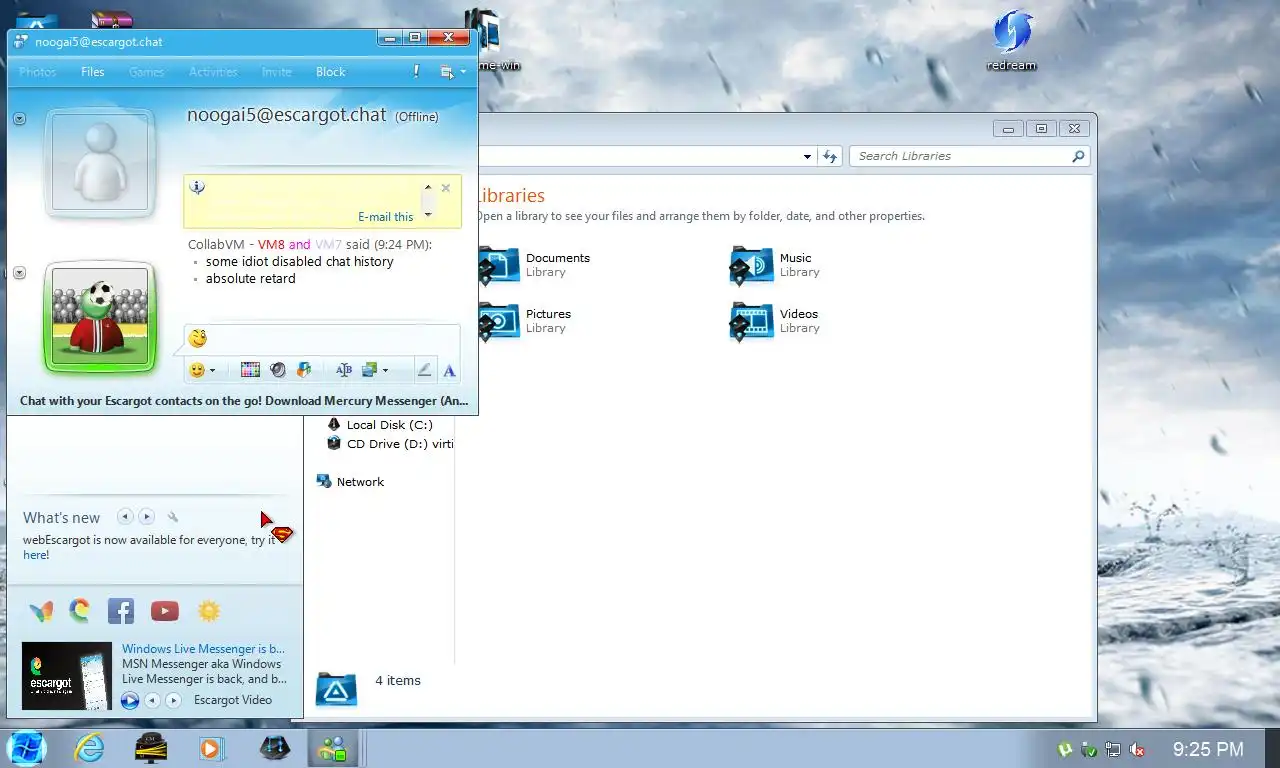Open the emoticon picker smiley button
The image size is (1280, 768).
click(x=197, y=370)
